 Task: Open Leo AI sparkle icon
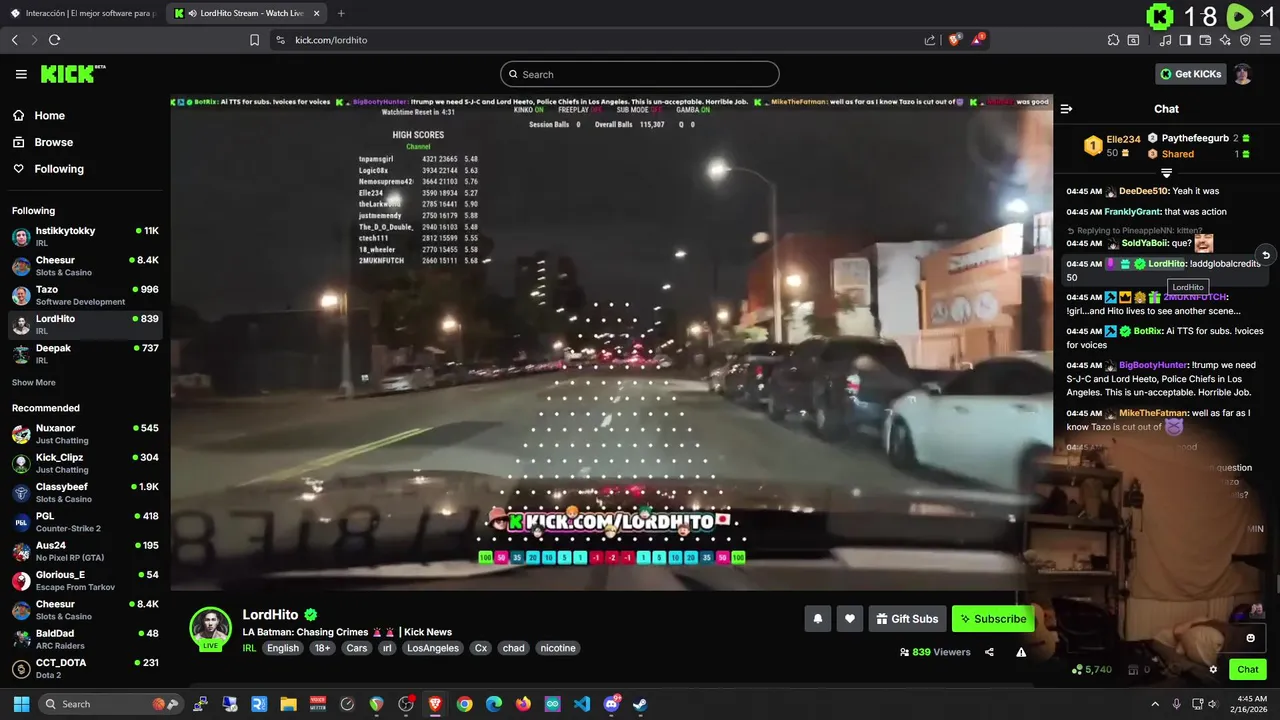click(x=1225, y=40)
